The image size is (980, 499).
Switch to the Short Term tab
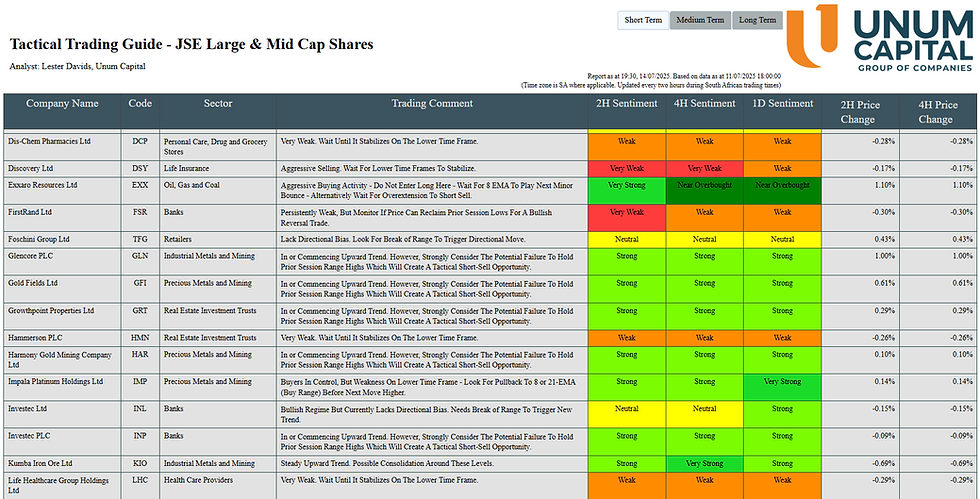643,20
